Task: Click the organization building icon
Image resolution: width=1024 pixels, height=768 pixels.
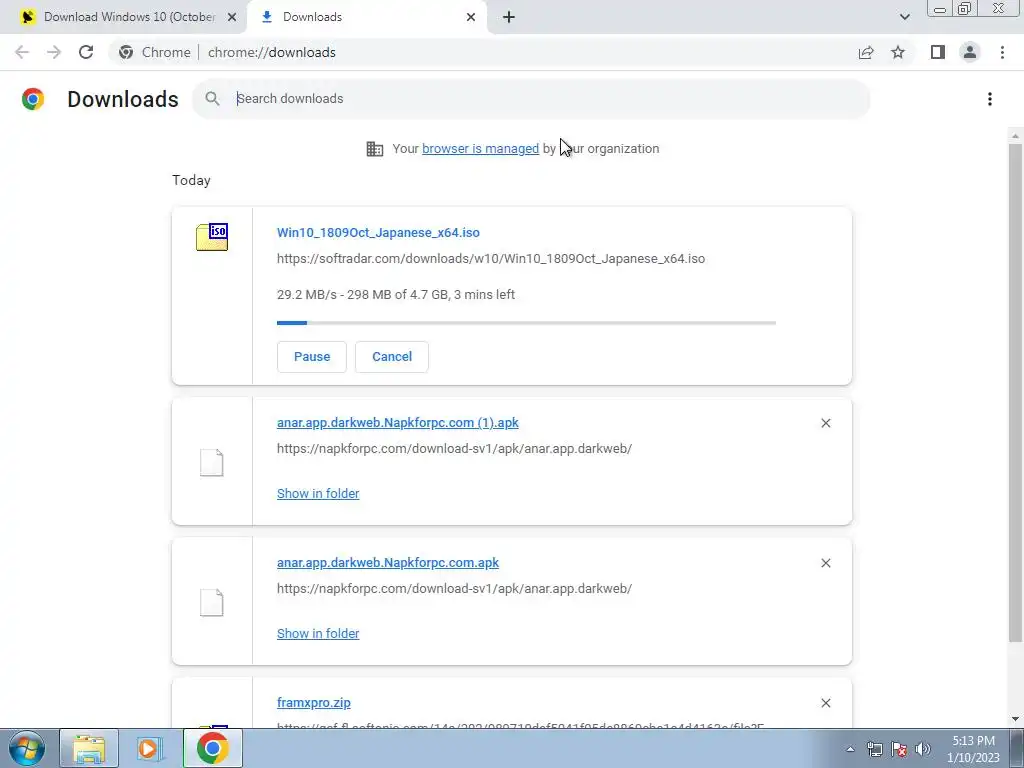Action: point(375,149)
